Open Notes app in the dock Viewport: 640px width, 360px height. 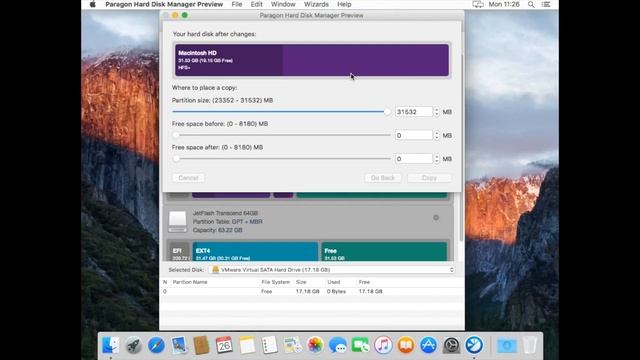coord(247,345)
